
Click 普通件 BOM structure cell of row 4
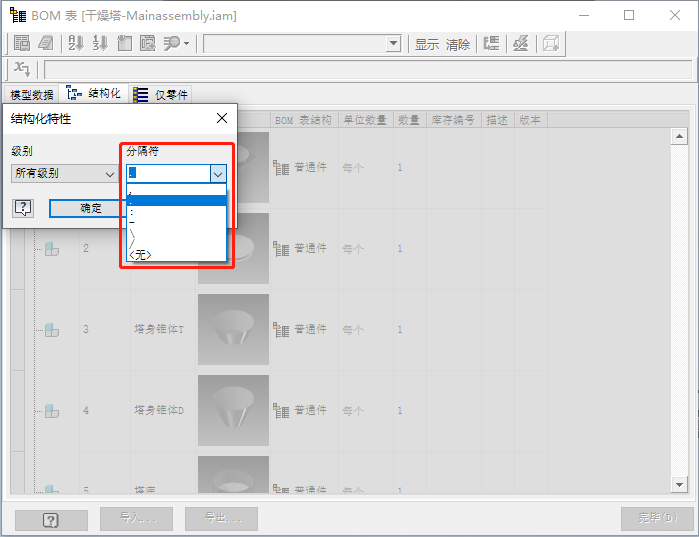(x=304, y=410)
